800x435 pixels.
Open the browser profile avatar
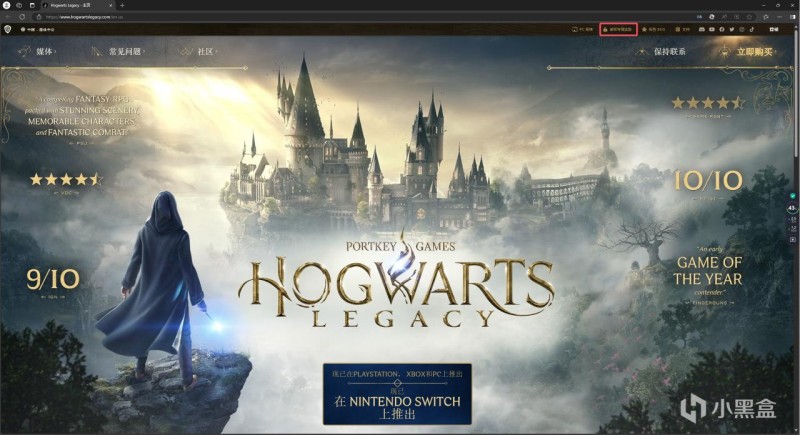tap(7, 5)
